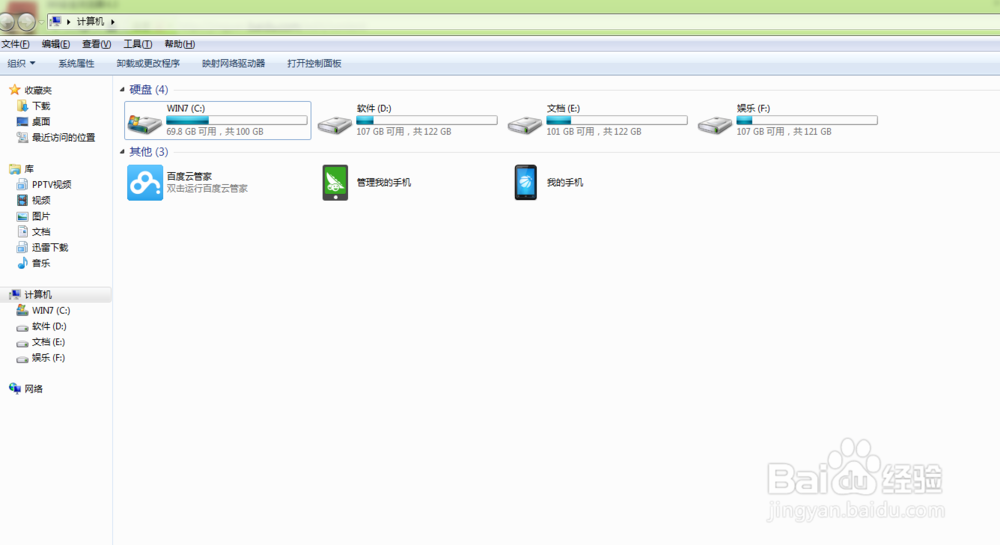Viewport: 1000px width, 545px height.
Task: Click the WIN7 (C:) icon in navigation tree
Action: click(x=23, y=310)
